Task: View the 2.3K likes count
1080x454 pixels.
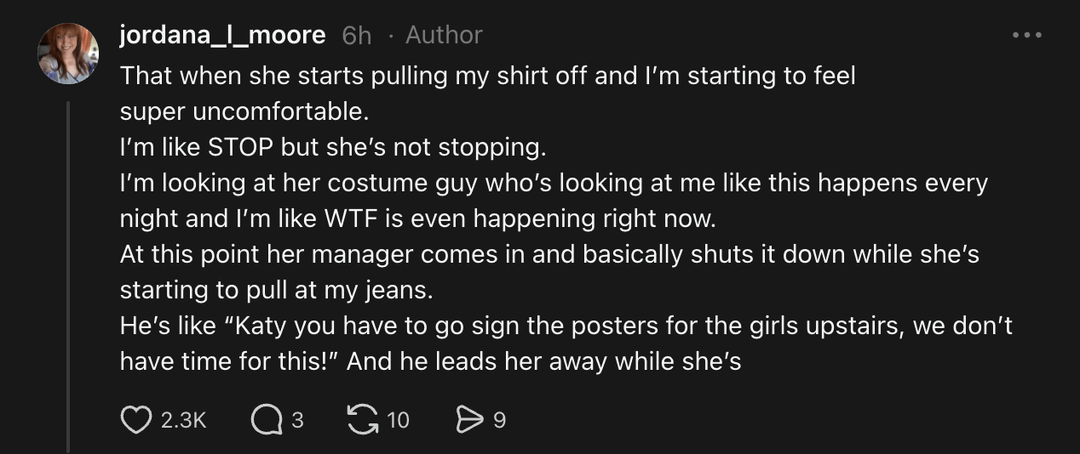Action: (183, 420)
